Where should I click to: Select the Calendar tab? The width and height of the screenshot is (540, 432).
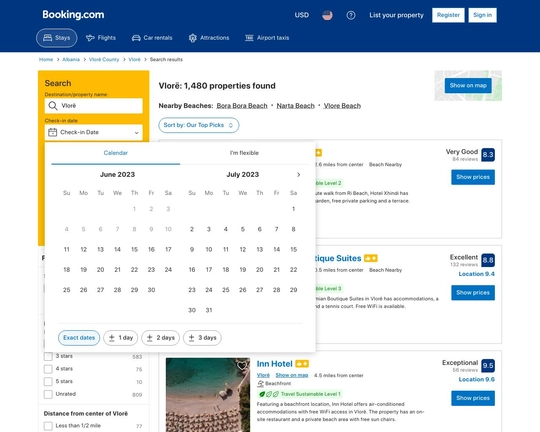tap(116, 153)
